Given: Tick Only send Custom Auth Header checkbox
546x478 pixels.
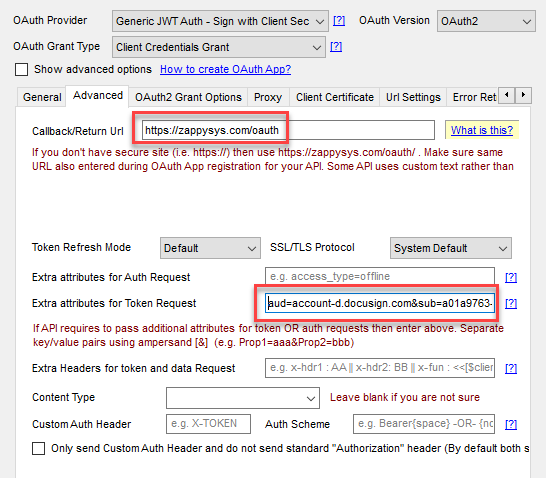Looking at the screenshot, I should click(38, 448).
